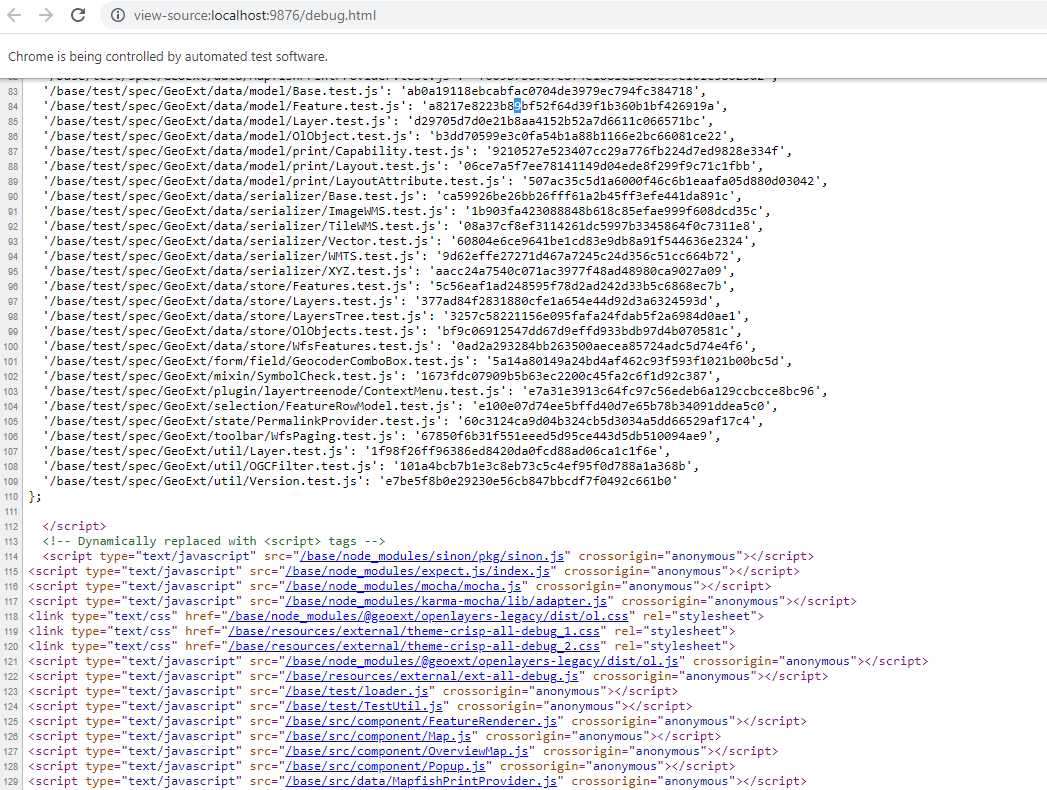Open the /base/test/TestUtil.js link
This screenshot has width=1047, height=790.
pyautogui.click(x=364, y=707)
